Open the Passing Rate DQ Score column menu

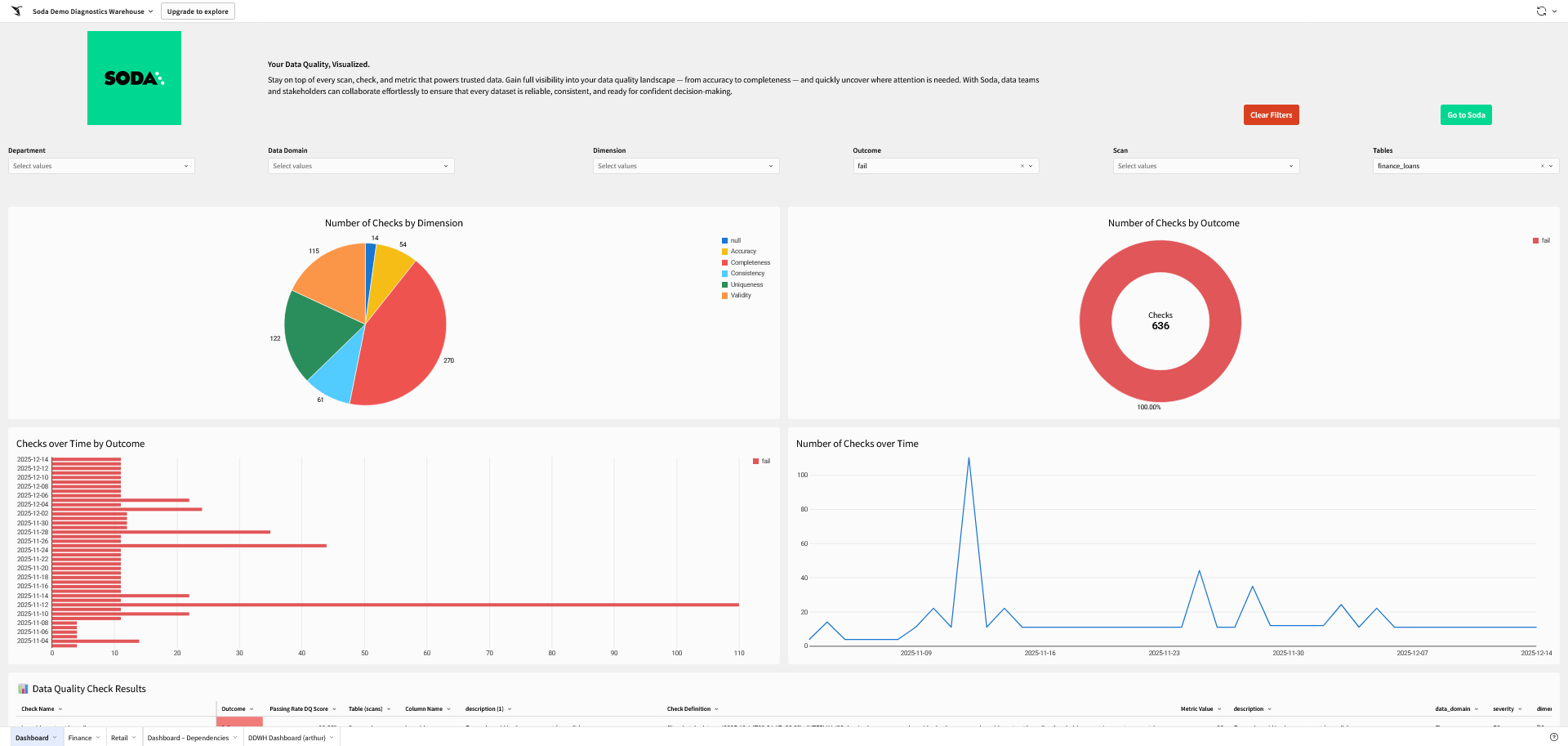coord(334,709)
